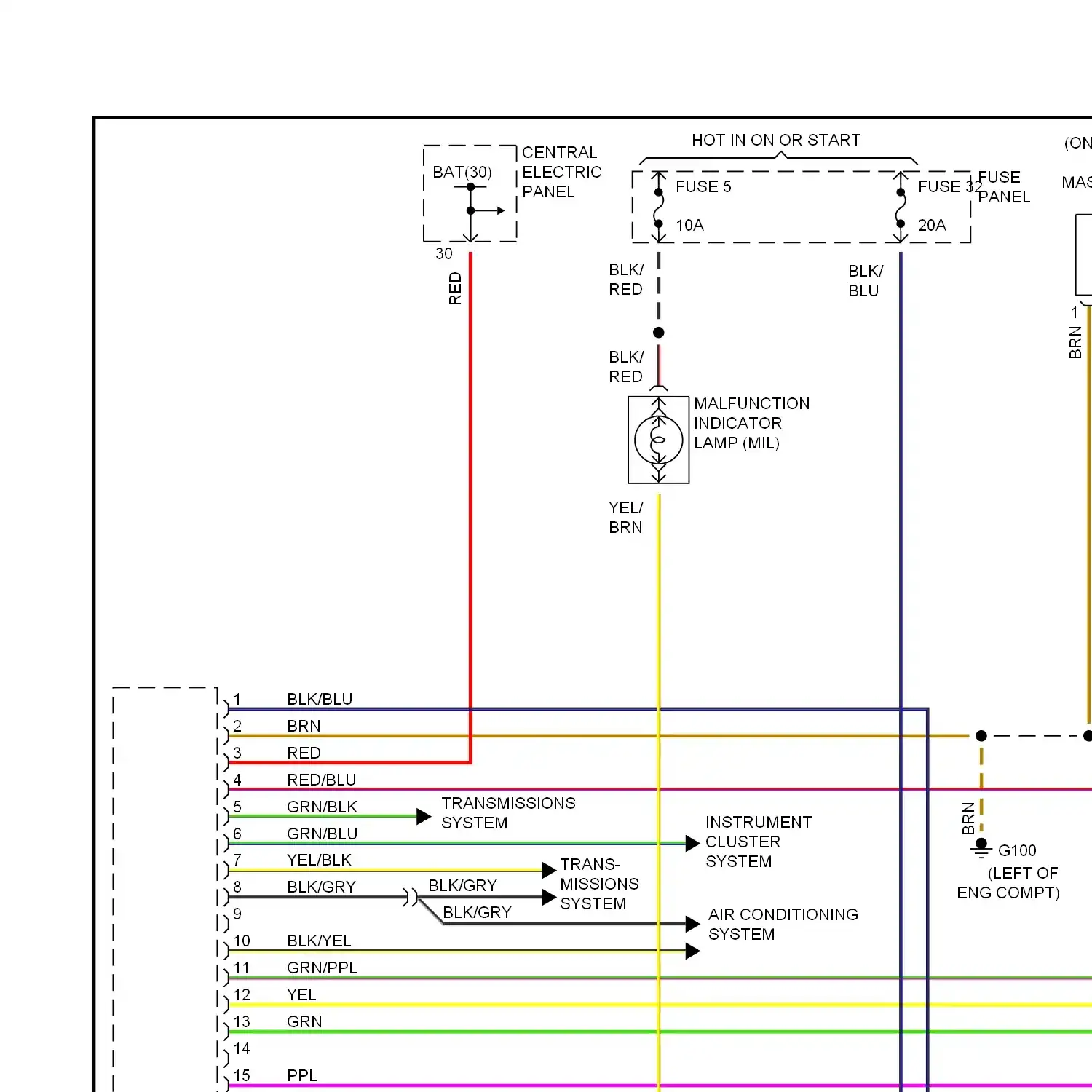1092x1092 pixels.
Task: Click the YEL/BRN wire label
Action: (626, 517)
